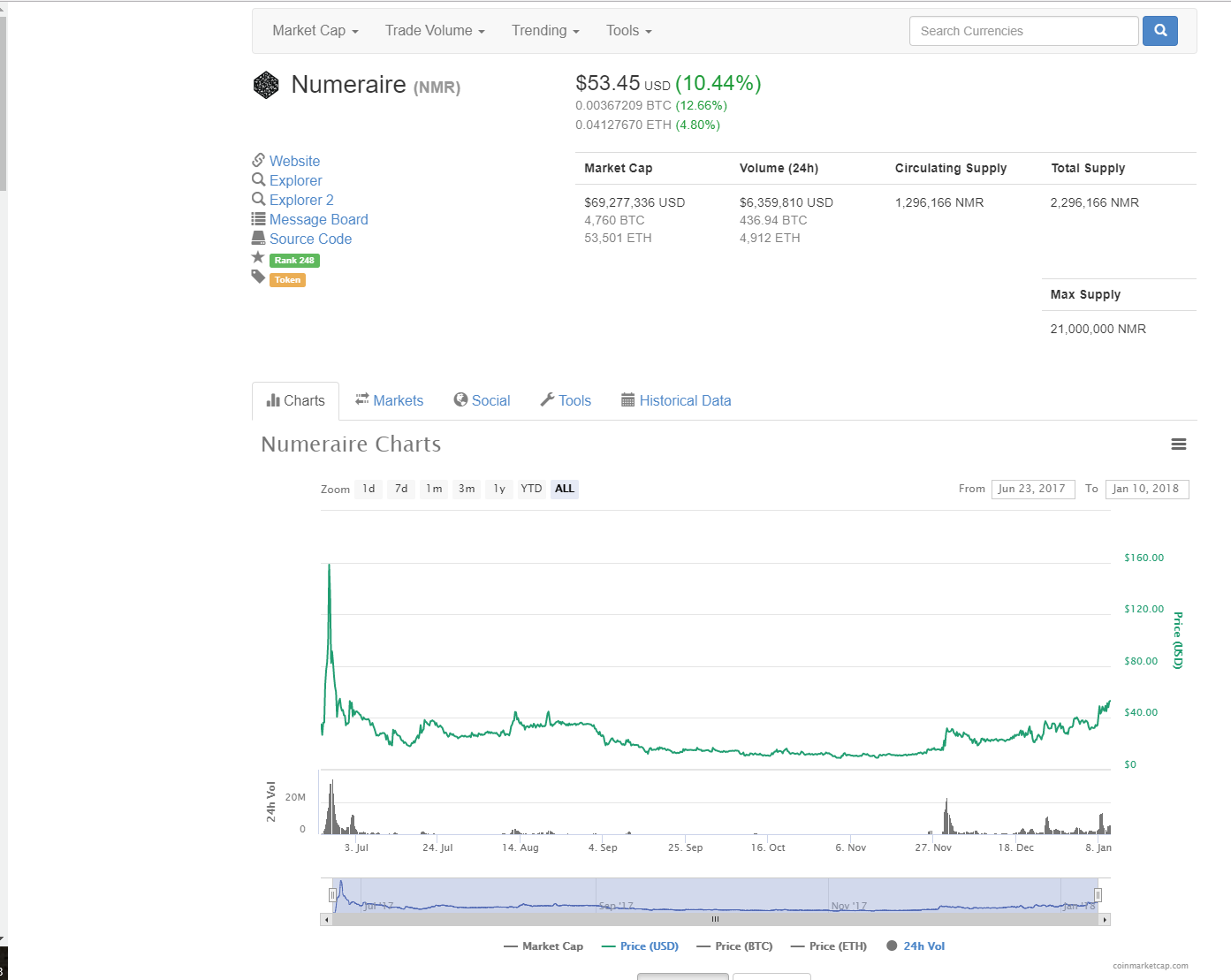
Task: Toggle the Price (BTC) series in legend
Action: 734,946
